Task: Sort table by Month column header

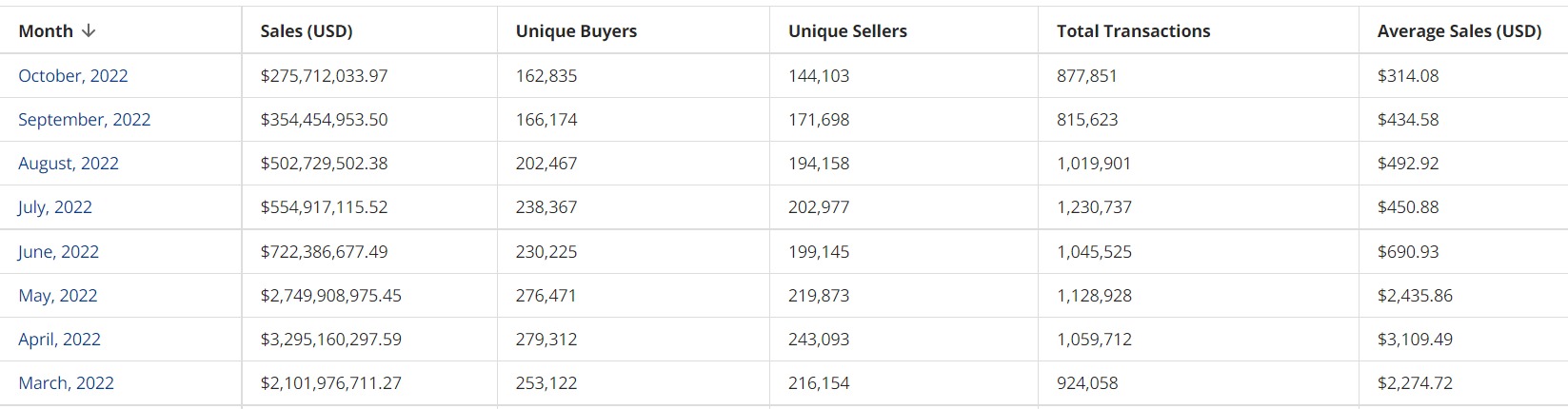Action: click(x=46, y=31)
